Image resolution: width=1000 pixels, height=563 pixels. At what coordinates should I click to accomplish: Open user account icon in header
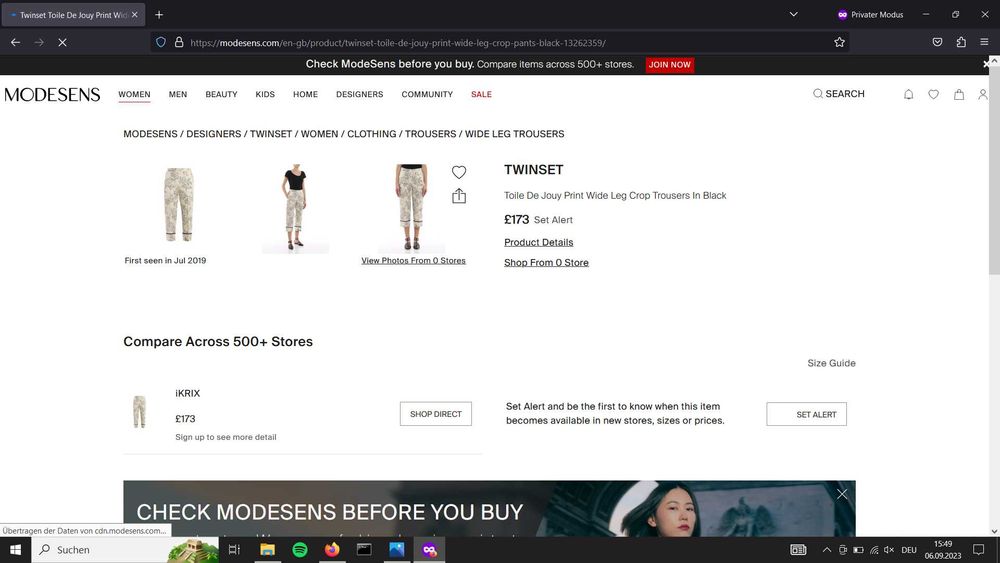pyautogui.click(x=983, y=94)
